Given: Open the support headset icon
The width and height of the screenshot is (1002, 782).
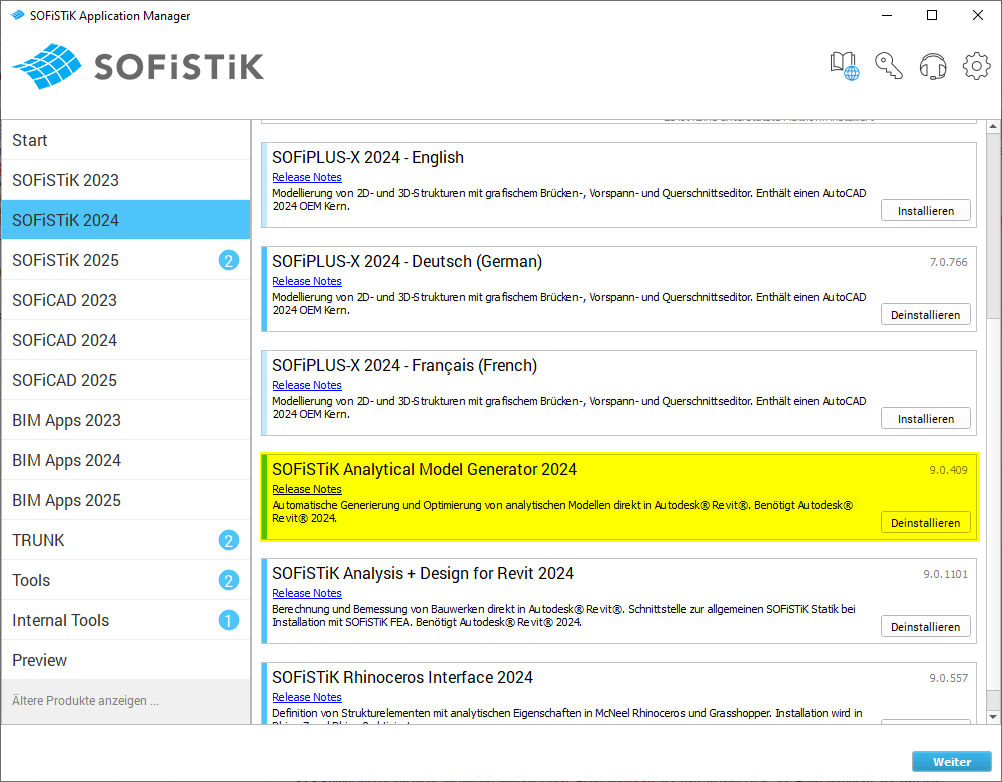Looking at the screenshot, I should click(933, 66).
